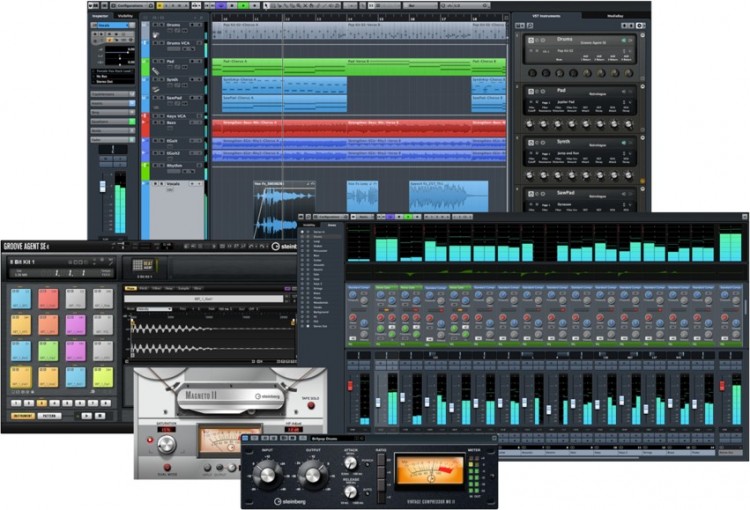Toggle the red Dual Mode button on Magneto II
This screenshot has height=510, width=750.
167,467
